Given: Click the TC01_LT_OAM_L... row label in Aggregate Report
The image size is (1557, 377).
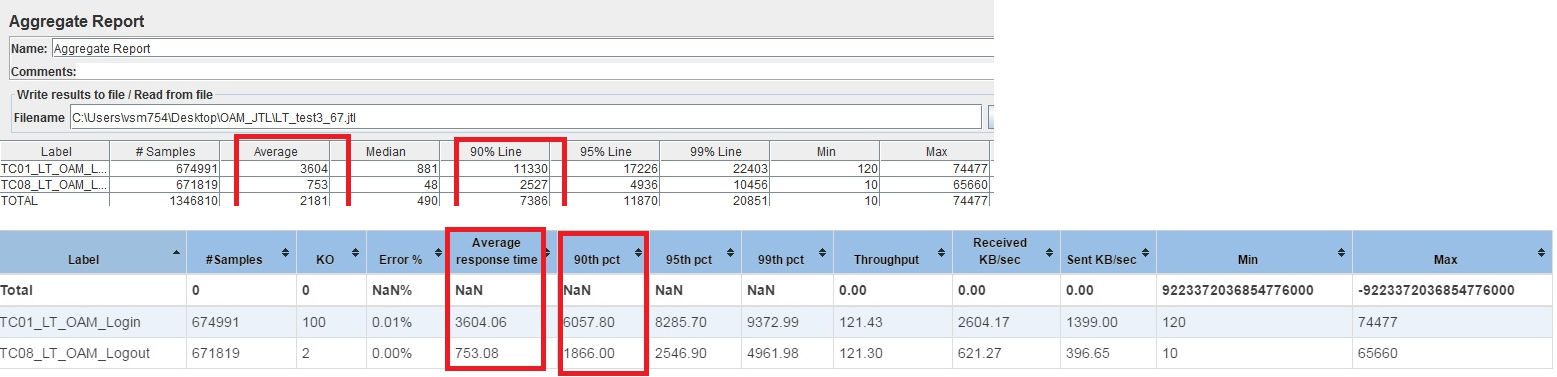Looking at the screenshot, I should (x=55, y=169).
